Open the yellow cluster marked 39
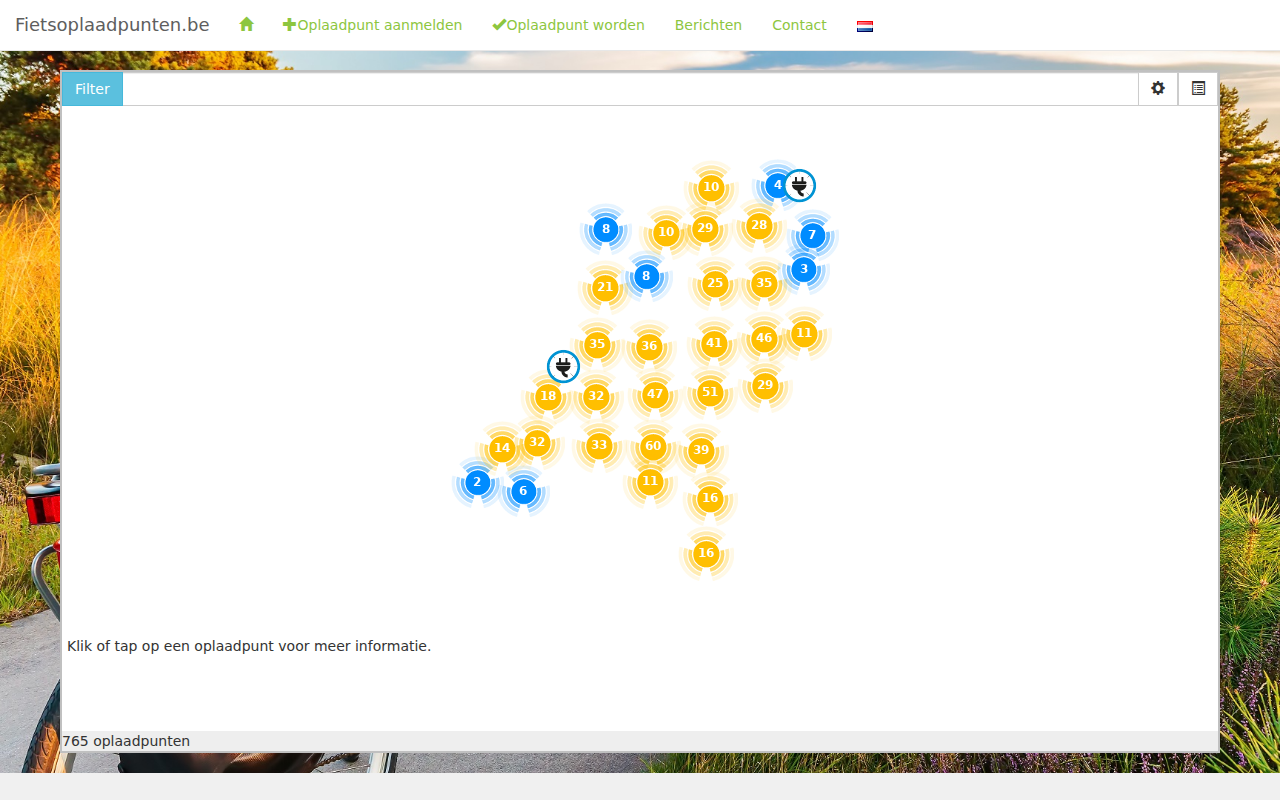This screenshot has height=800, width=1280. [701, 450]
